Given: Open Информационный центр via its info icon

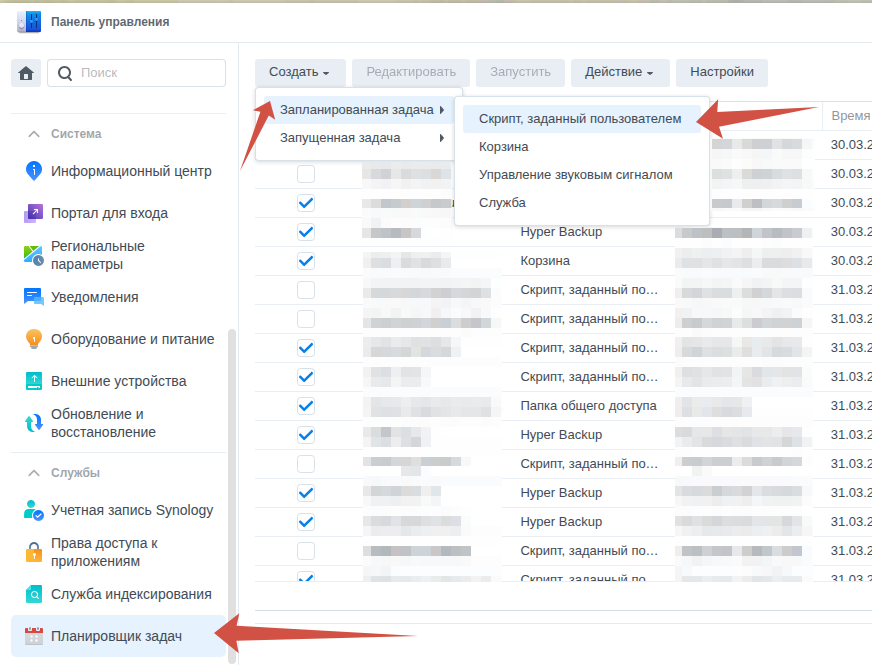Looking at the screenshot, I should tap(34, 171).
